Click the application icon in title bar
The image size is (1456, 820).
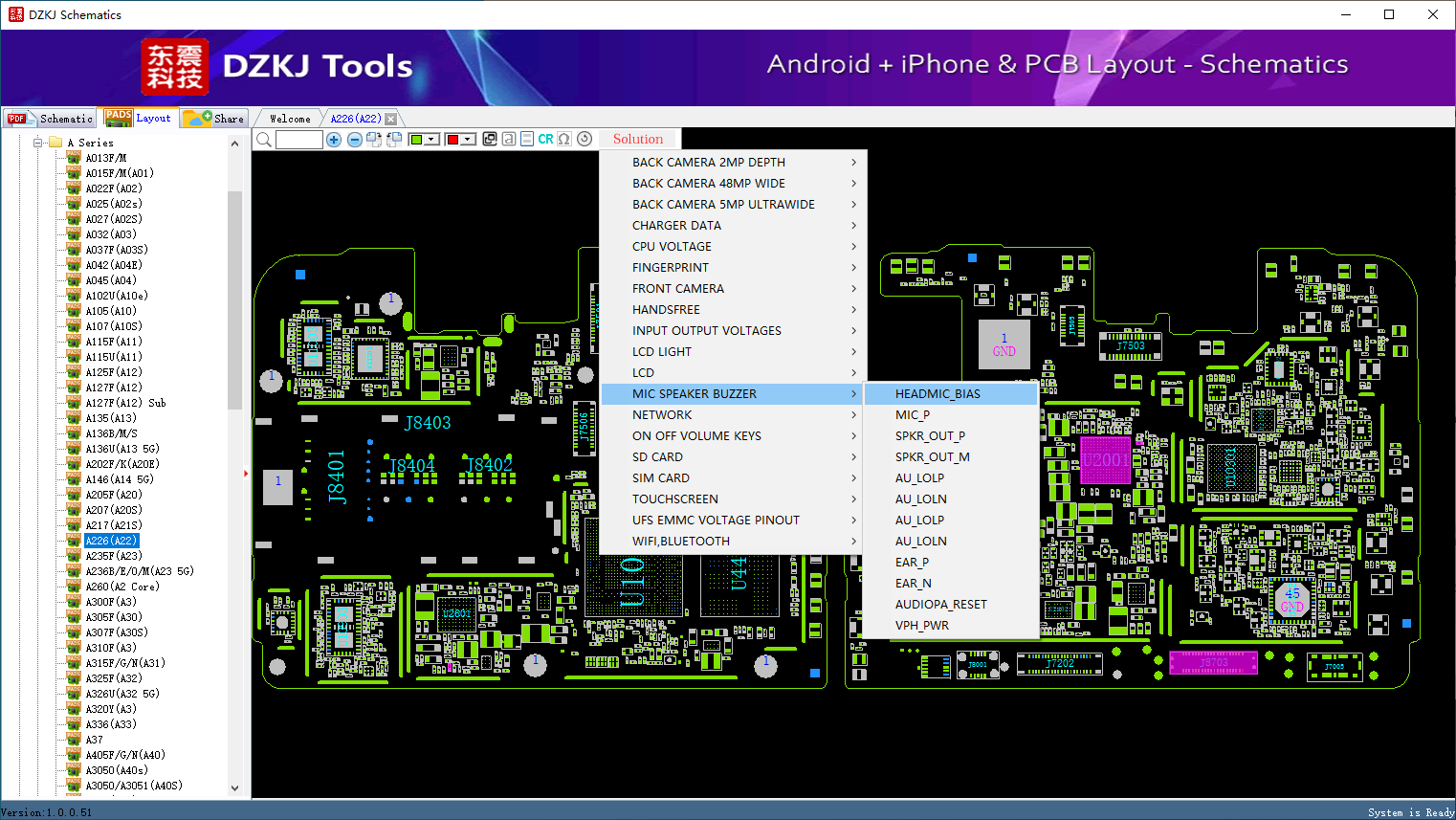pos(15,14)
